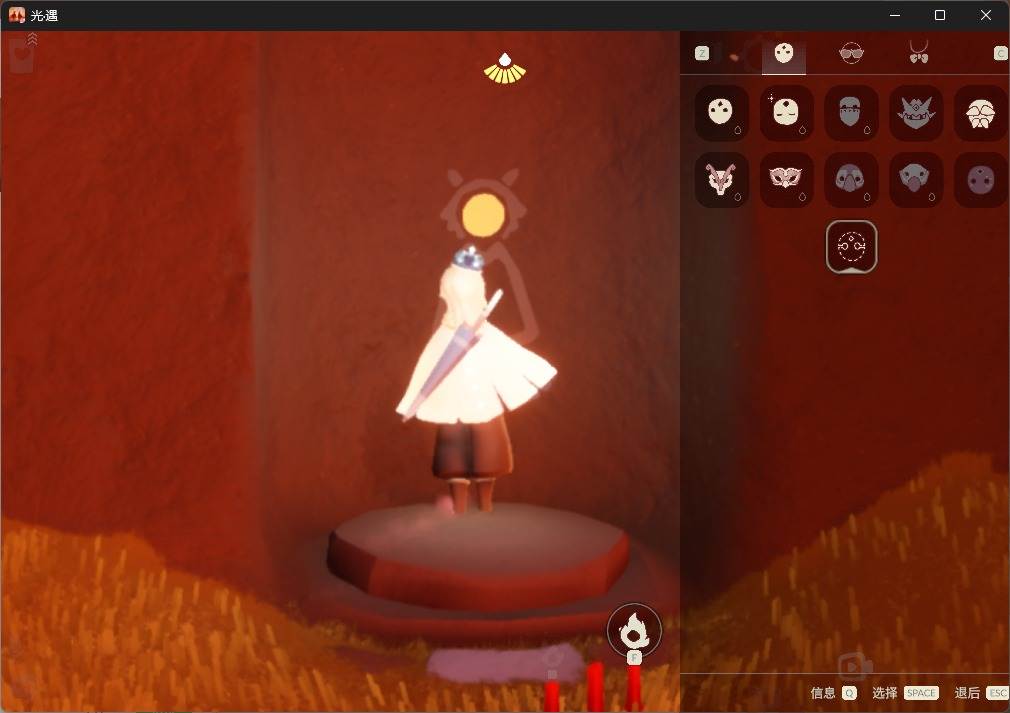Tap the flame candle action button
Screen dimensions: 1010x713
click(634, 631)
